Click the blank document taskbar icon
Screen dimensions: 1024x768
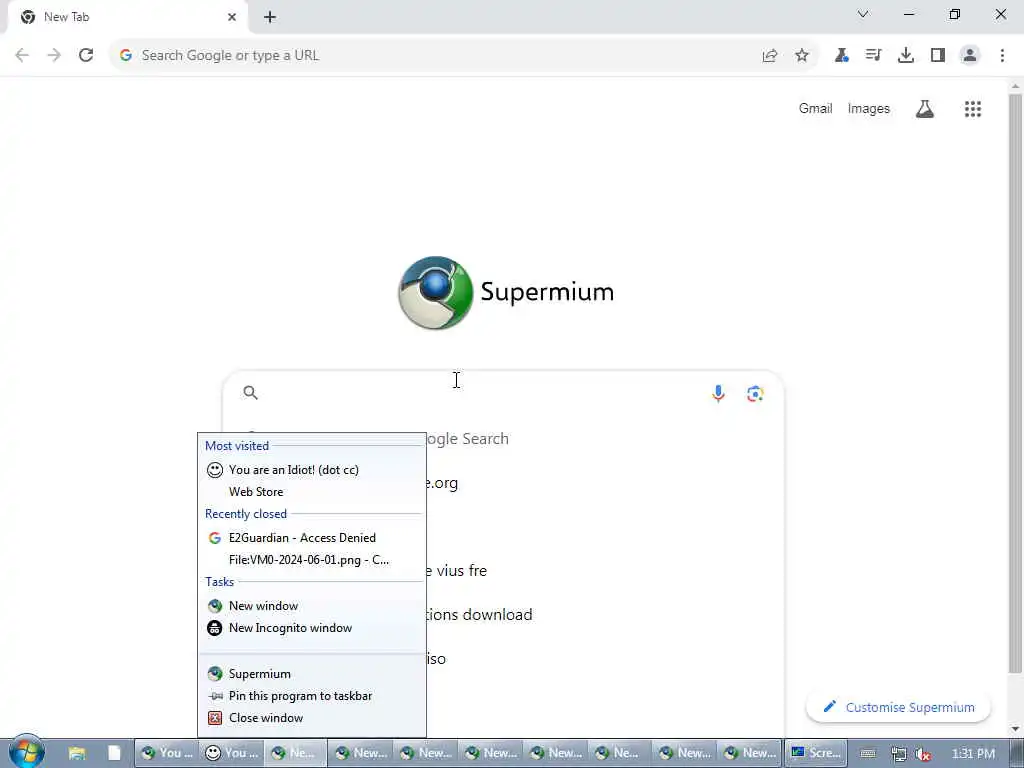point(114,753)
